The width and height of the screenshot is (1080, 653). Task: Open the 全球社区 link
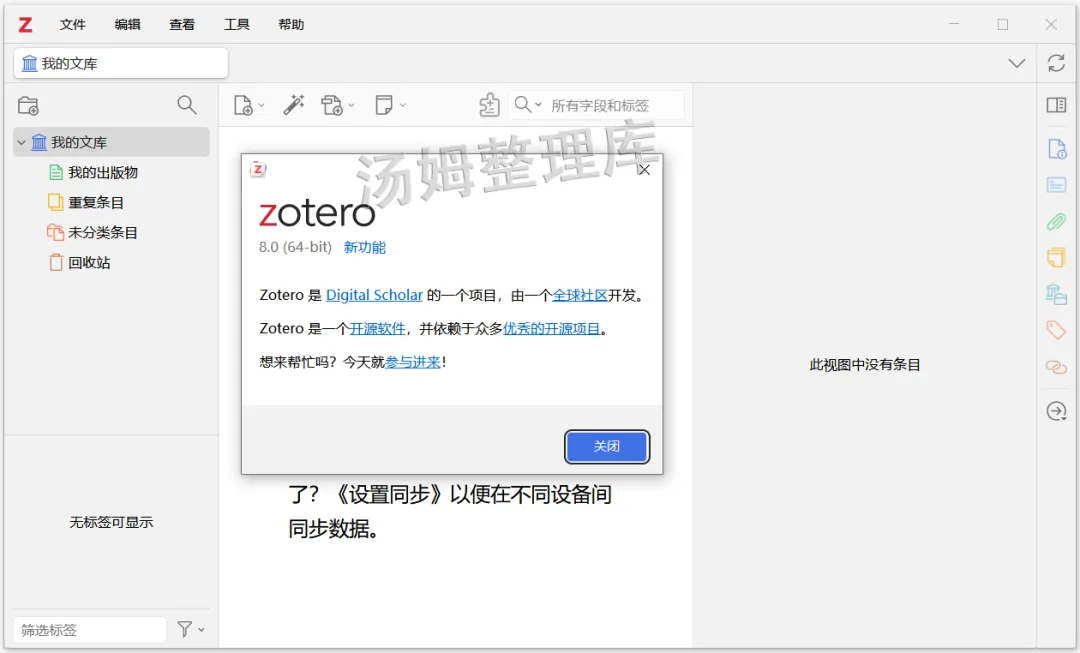[580, 296]
